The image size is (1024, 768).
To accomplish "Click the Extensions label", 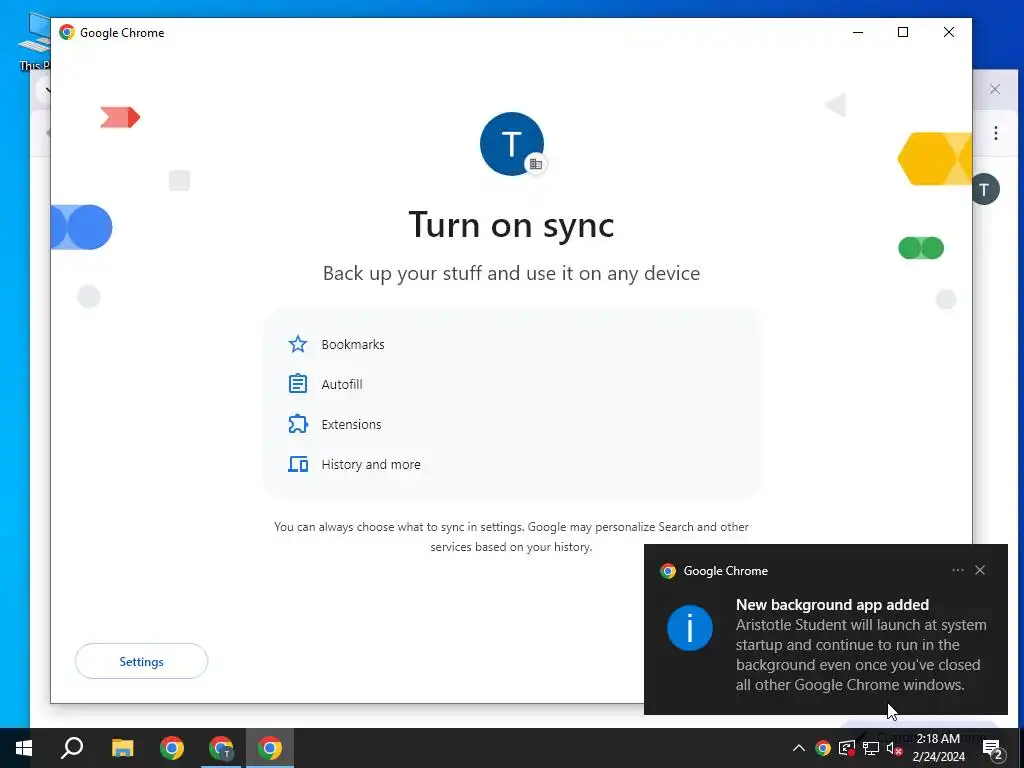I will tap(351, 424).
